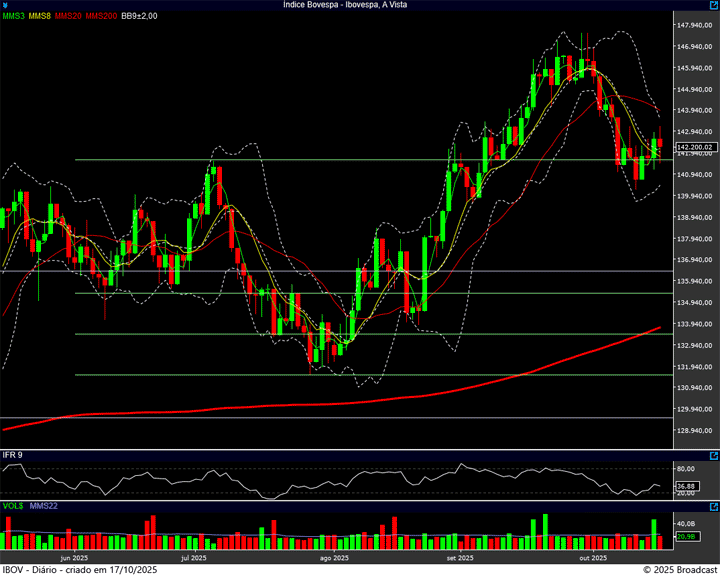Click the MMS22 volume average label

43,508
